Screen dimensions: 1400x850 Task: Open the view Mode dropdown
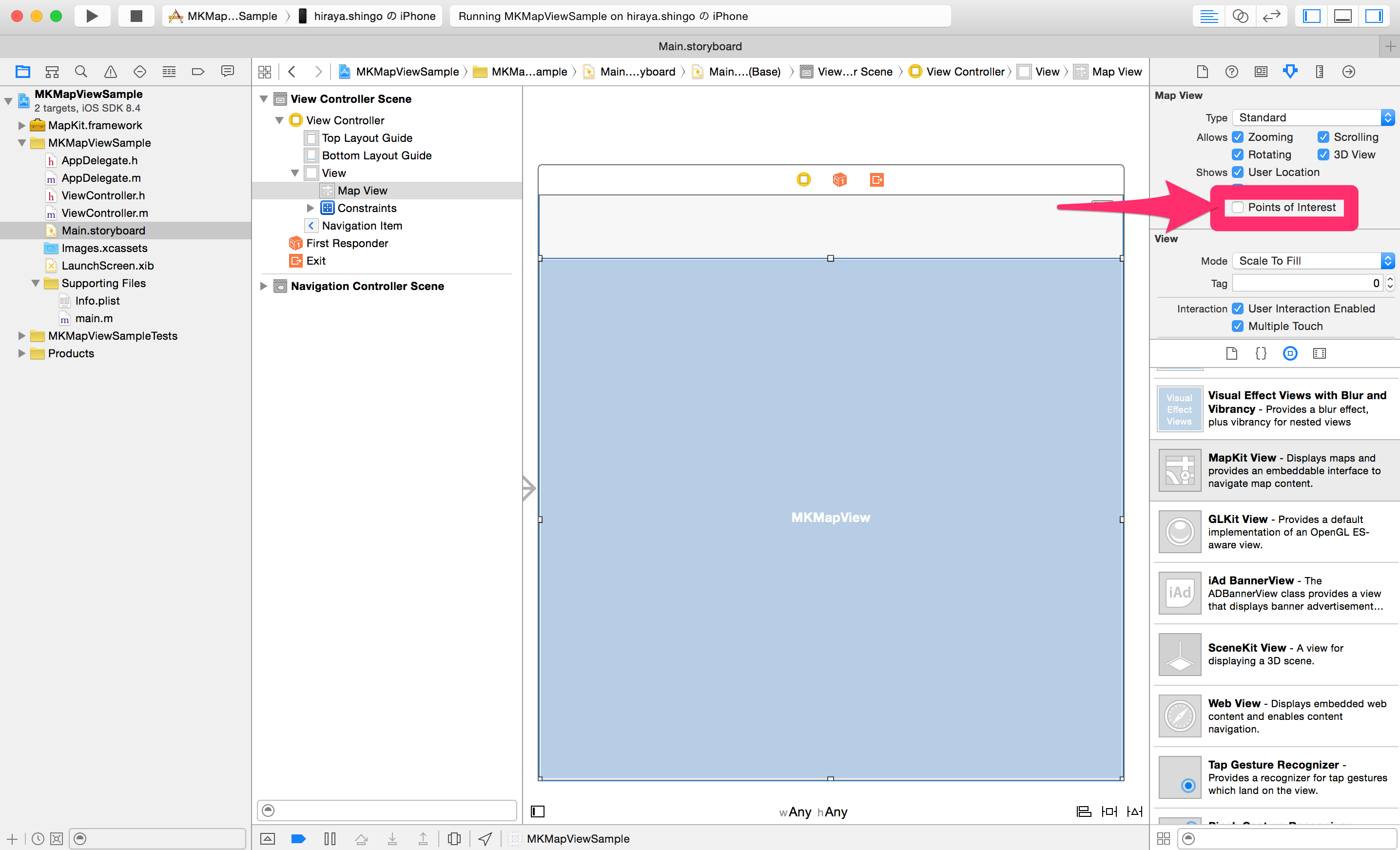pyautogui.click(x=1313, y=261)
